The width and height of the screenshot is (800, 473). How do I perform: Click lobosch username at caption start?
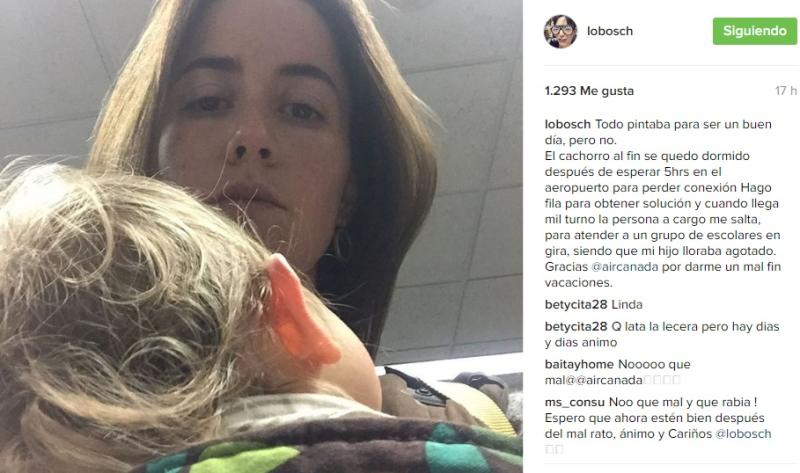coord(567,124)
